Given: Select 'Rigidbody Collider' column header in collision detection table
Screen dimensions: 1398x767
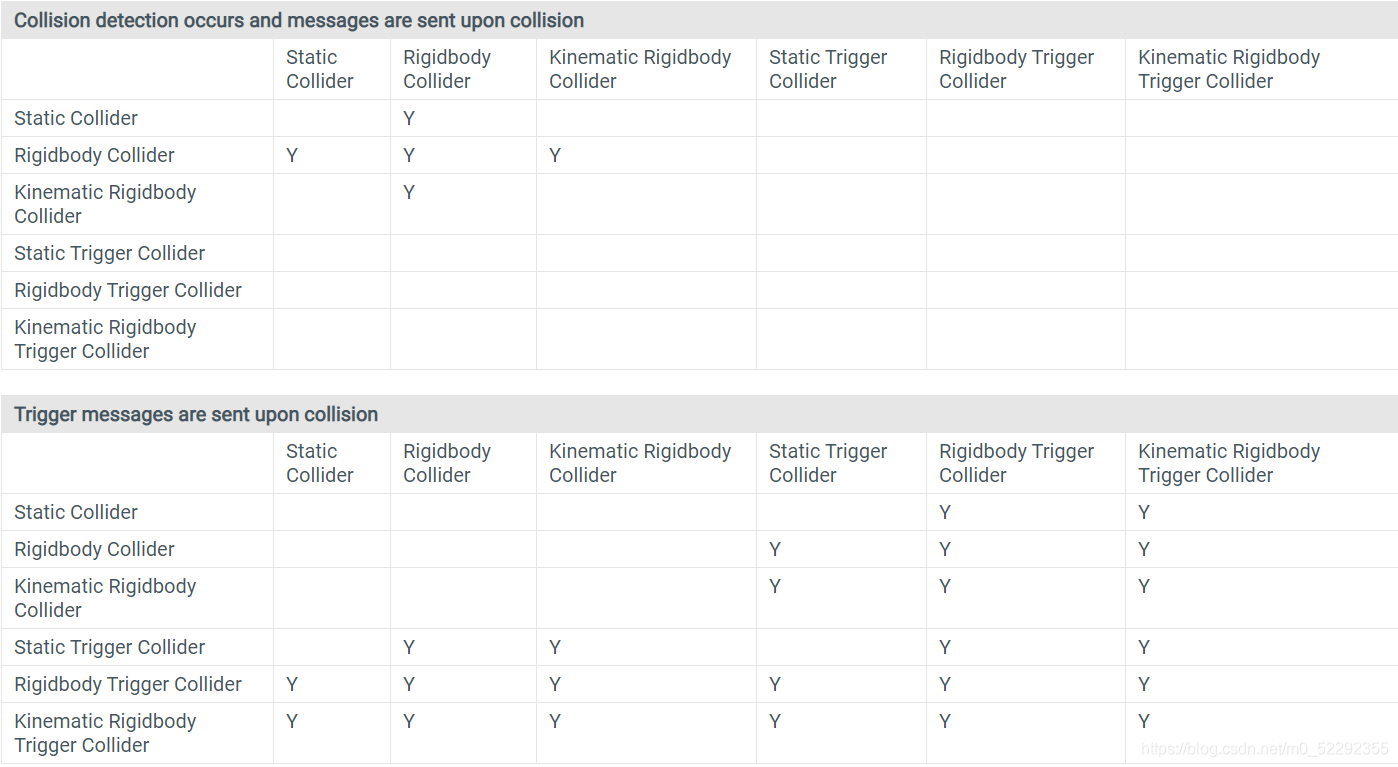Looking at the screenshot, I should (x=447, y=69).
